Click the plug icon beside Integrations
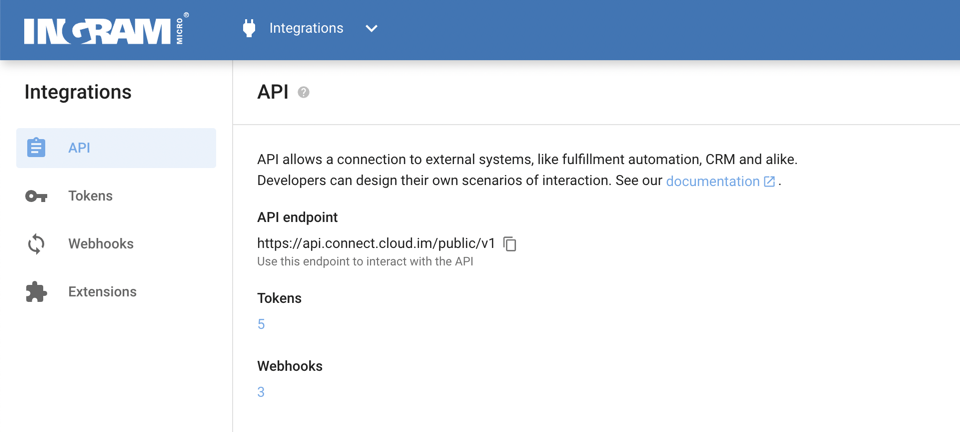Viewport: 960px width, 432px height. tap(249, 28)
